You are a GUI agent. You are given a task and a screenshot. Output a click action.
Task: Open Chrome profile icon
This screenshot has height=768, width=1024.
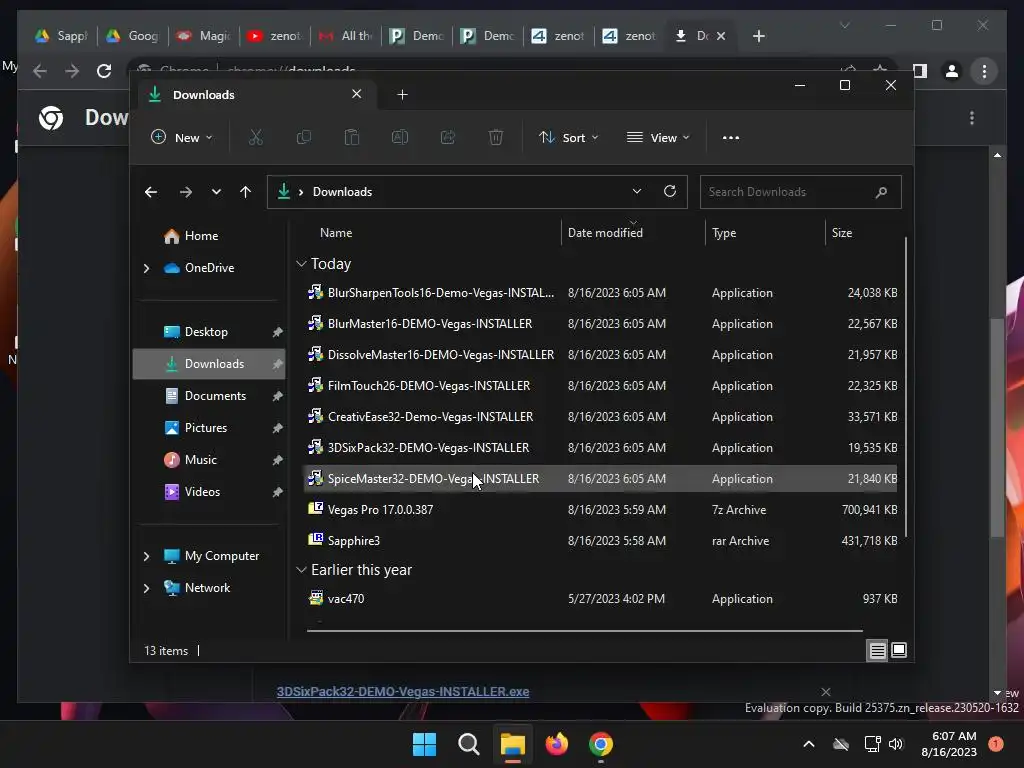tap(952, 71)
